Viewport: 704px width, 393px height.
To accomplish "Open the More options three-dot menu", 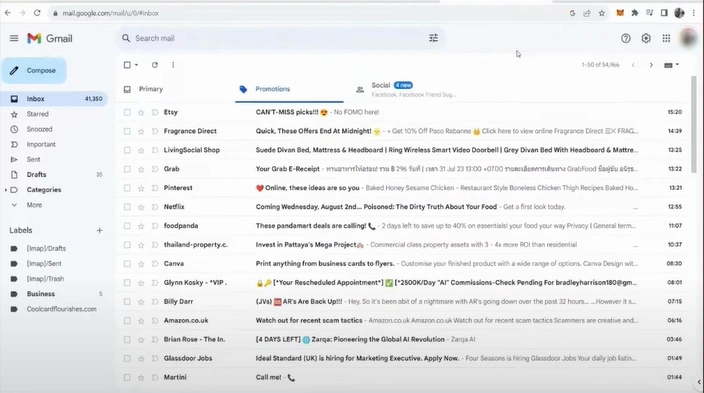I will [173, 65].
